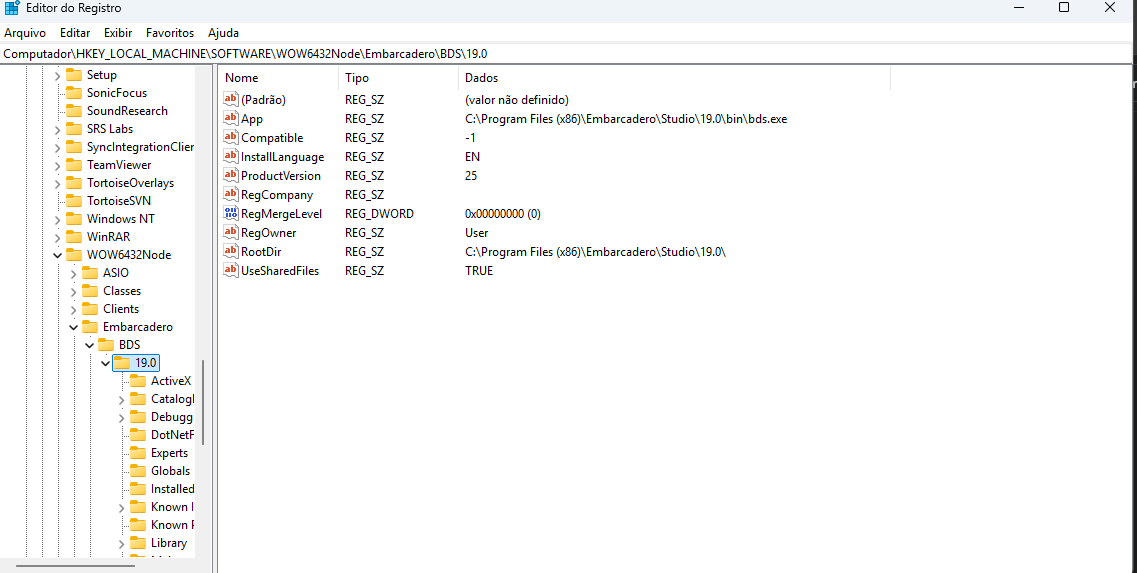Screen dimensions: 1137x573
Task: Click the string icon beside RootDir
Action: pos(231,251)
